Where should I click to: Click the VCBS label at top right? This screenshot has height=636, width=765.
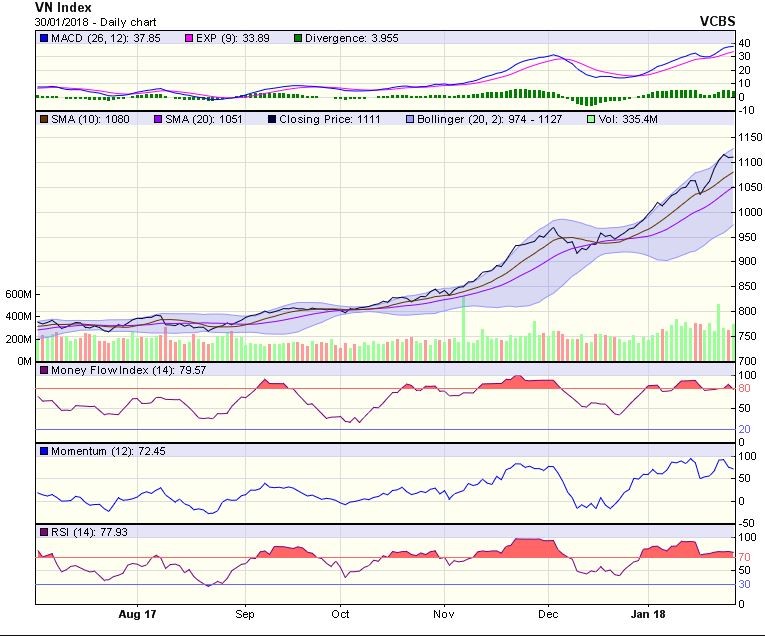click(718, 21)
